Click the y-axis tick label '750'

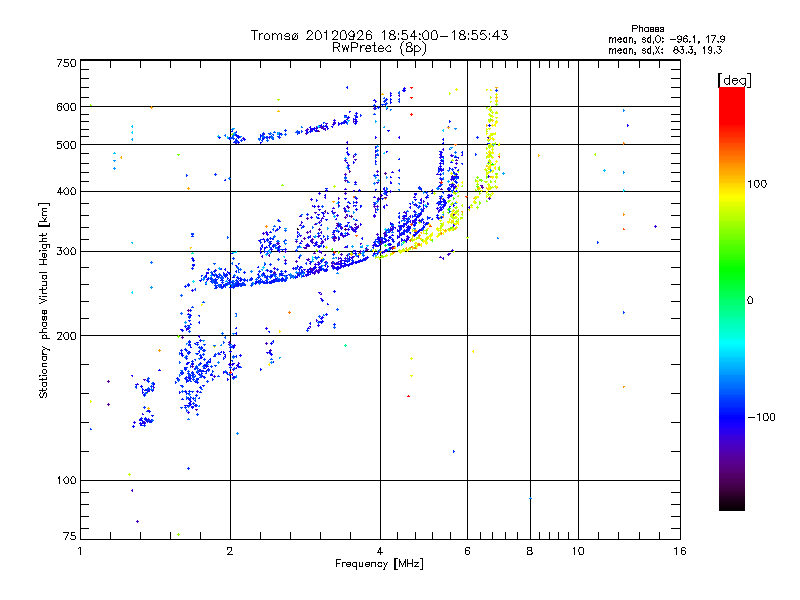coord(67,63)
